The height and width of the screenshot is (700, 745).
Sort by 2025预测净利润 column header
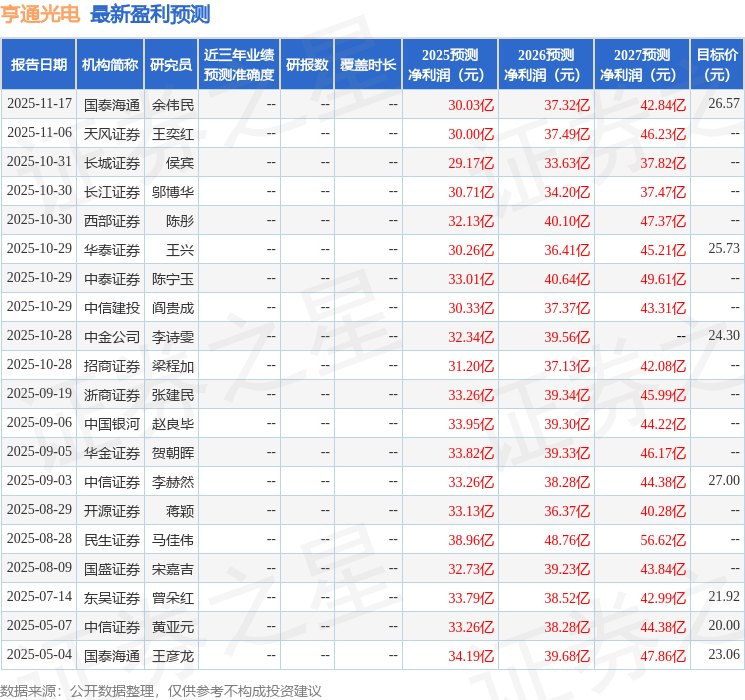[x=449, y=64]
